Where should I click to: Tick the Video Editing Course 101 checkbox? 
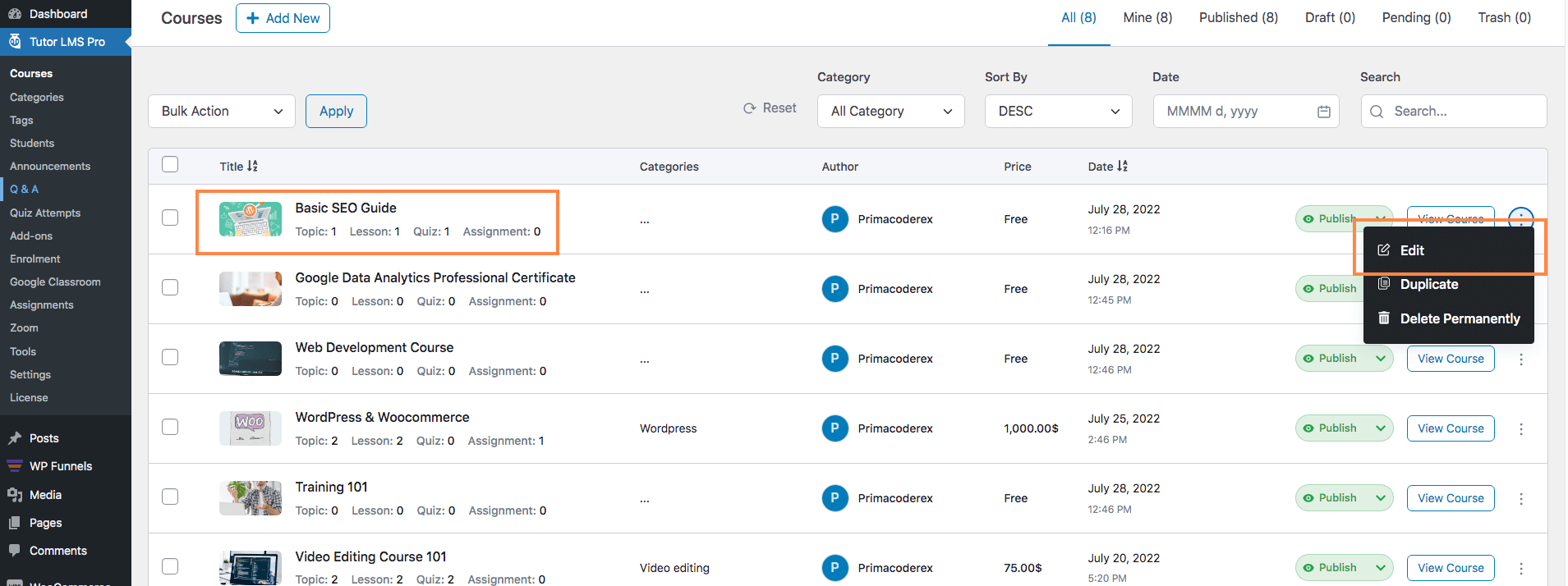pos(170,566)
